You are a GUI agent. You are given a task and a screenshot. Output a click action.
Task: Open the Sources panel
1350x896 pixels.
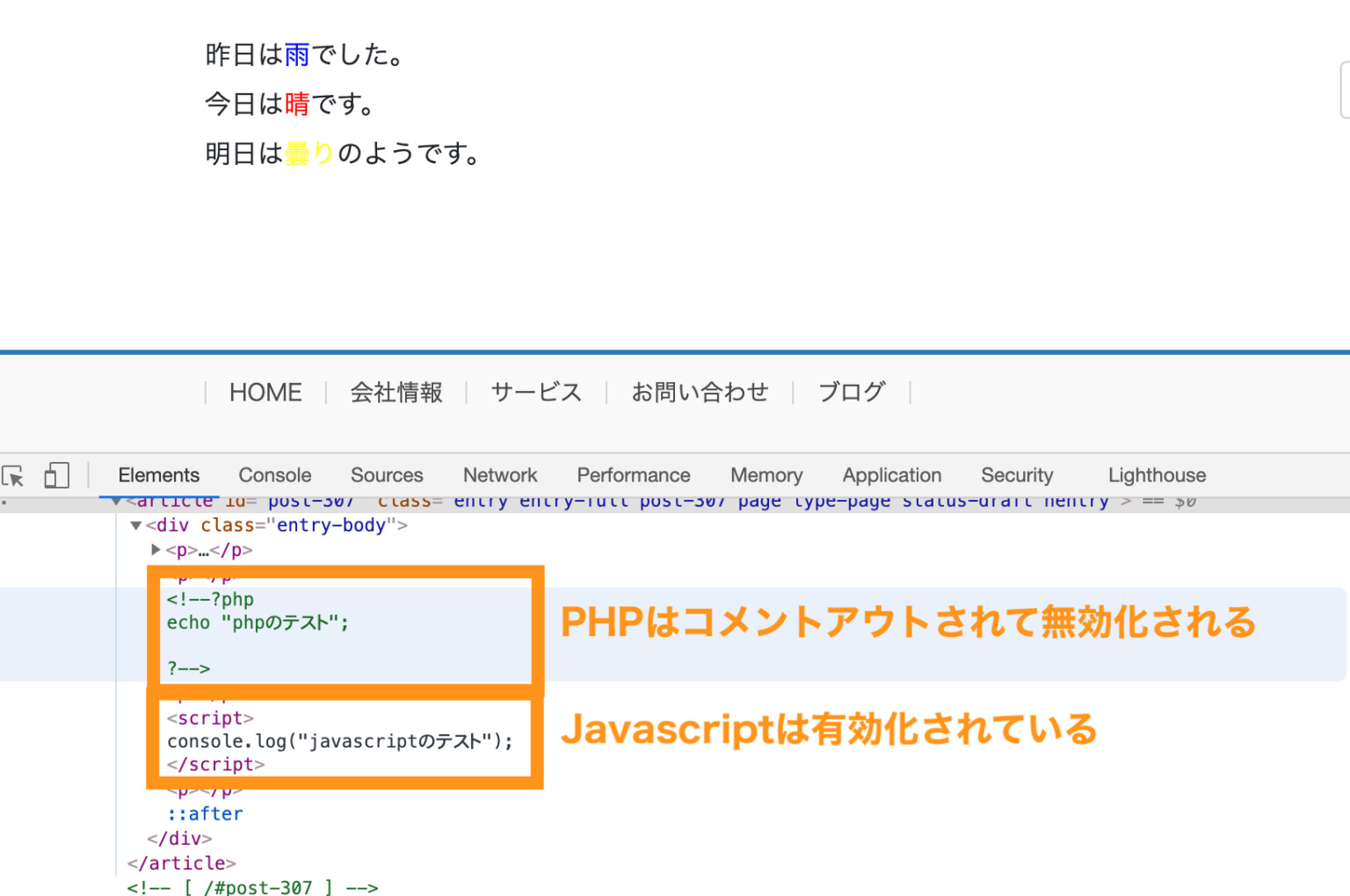[x=387, y=475]
